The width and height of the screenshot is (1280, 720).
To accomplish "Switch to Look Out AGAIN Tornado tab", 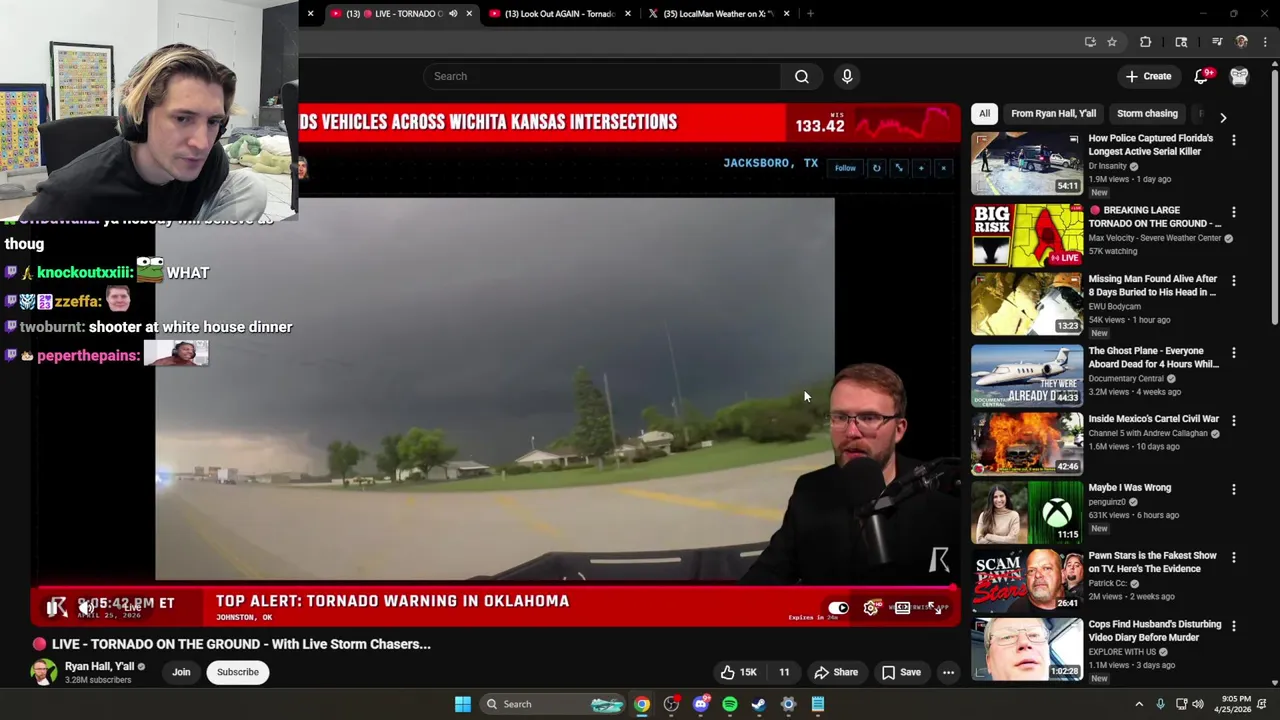I will (560, 14).
